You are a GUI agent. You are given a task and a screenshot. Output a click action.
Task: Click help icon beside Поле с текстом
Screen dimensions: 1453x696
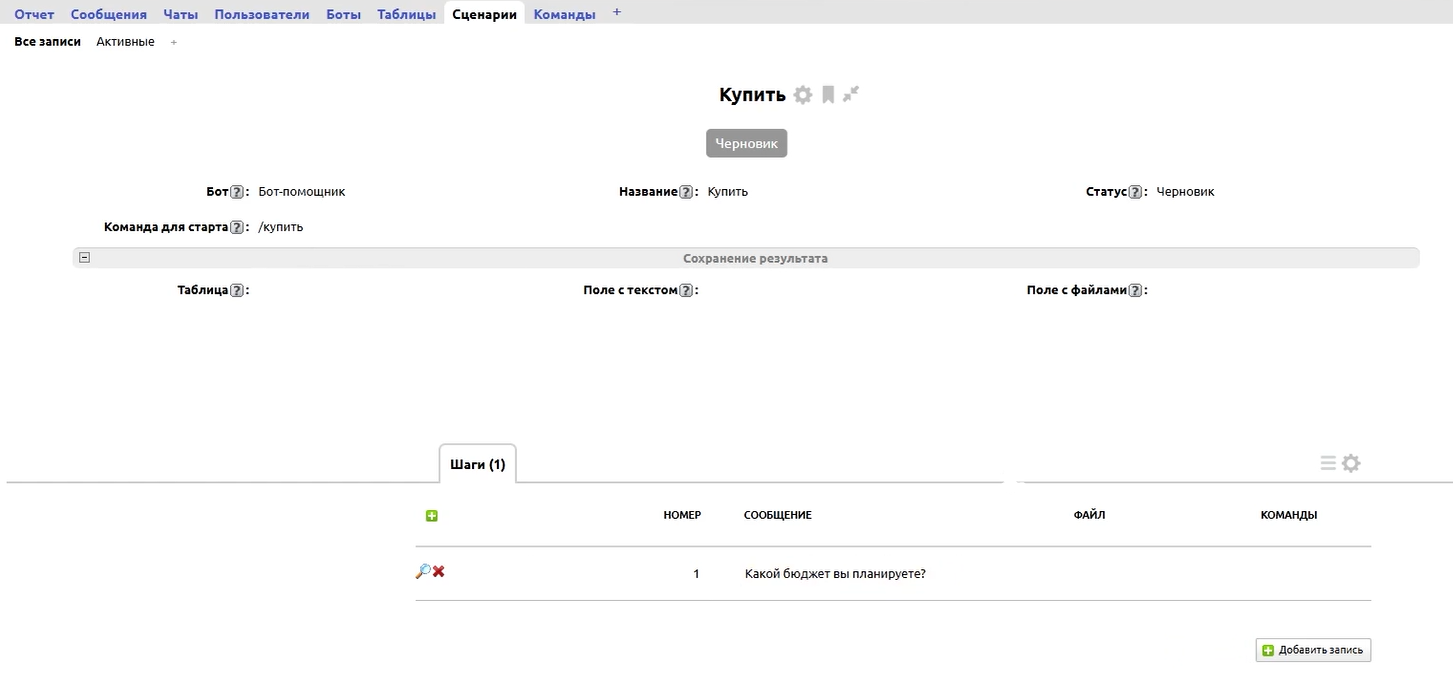point(686,291)
